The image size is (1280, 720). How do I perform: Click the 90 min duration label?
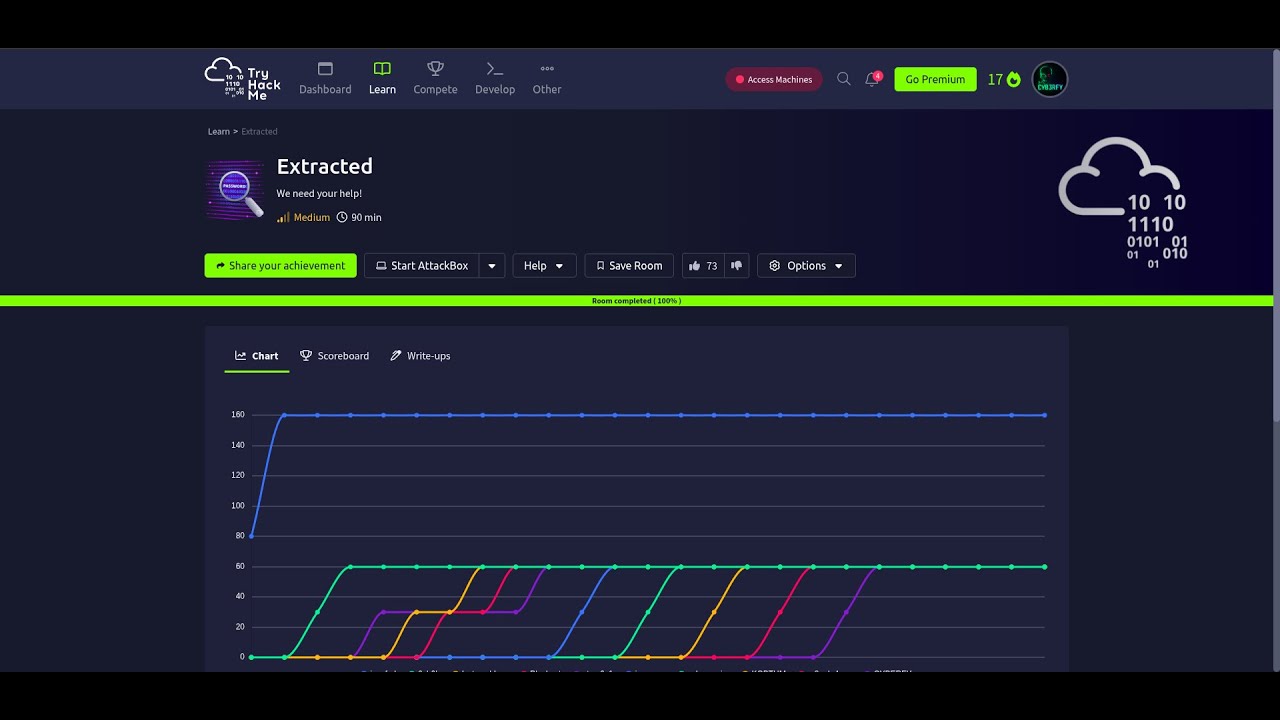[x=359, y=217]
